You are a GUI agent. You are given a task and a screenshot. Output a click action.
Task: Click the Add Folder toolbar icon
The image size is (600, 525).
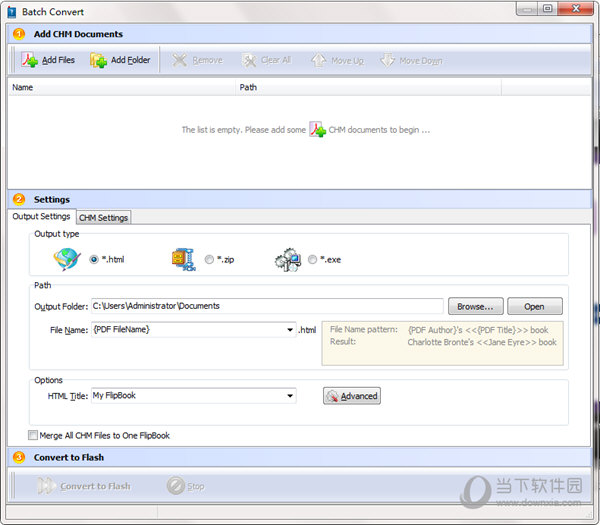point(98,60)
